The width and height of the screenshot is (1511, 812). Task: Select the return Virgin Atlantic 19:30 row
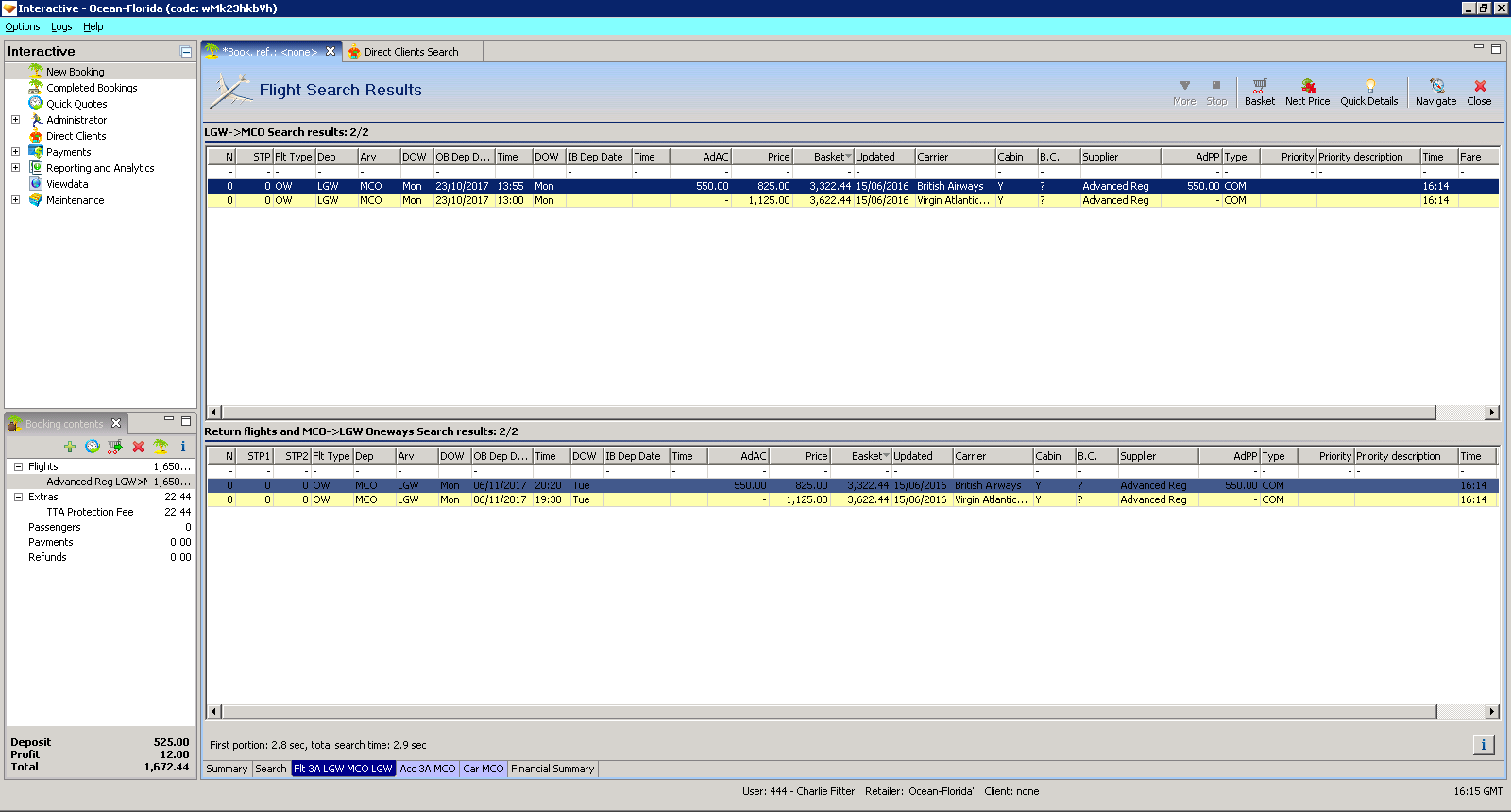pyautogui.click(x=853, y=499)
